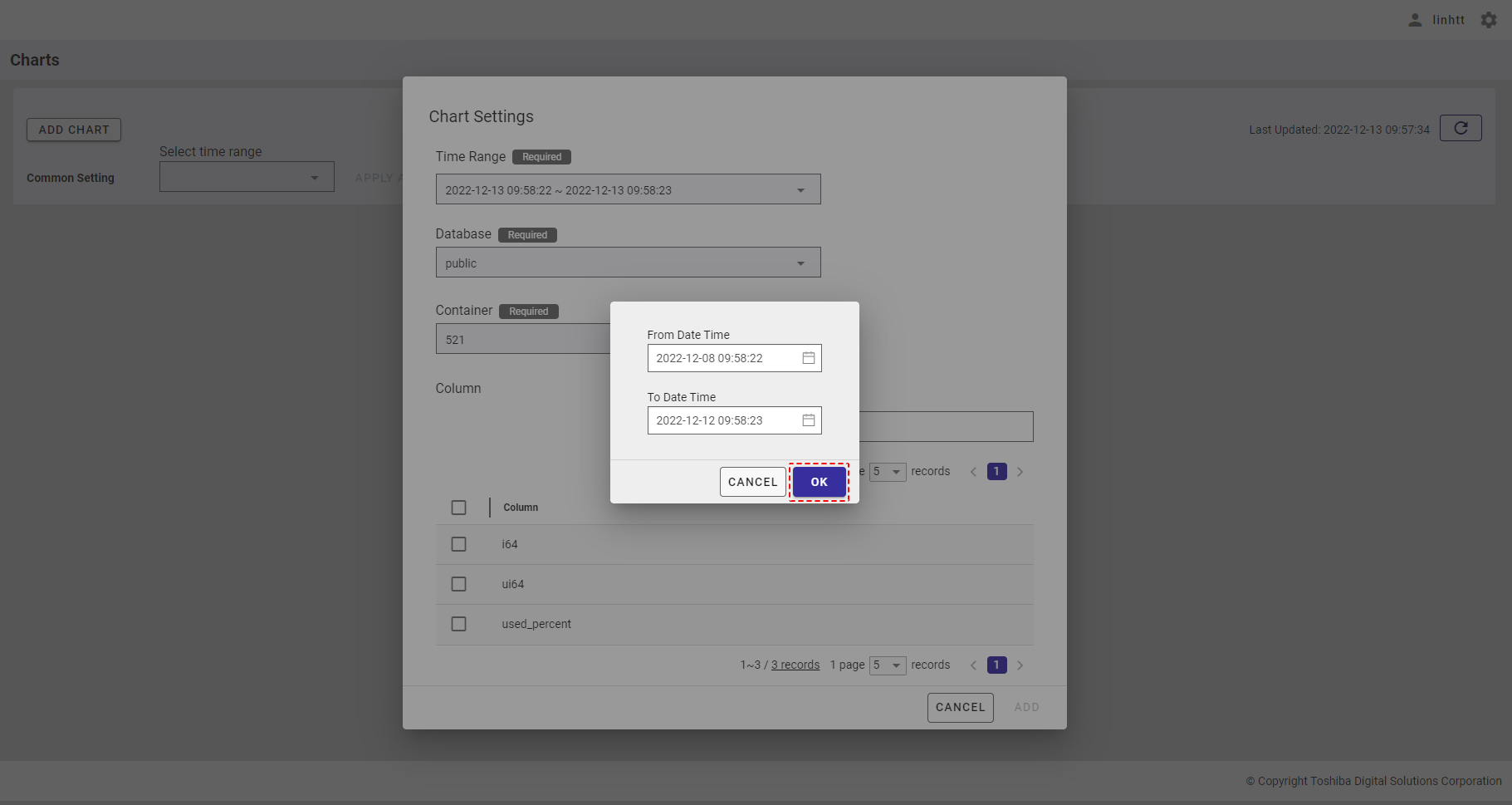Click the From Date Time input field

coord(721,358)
